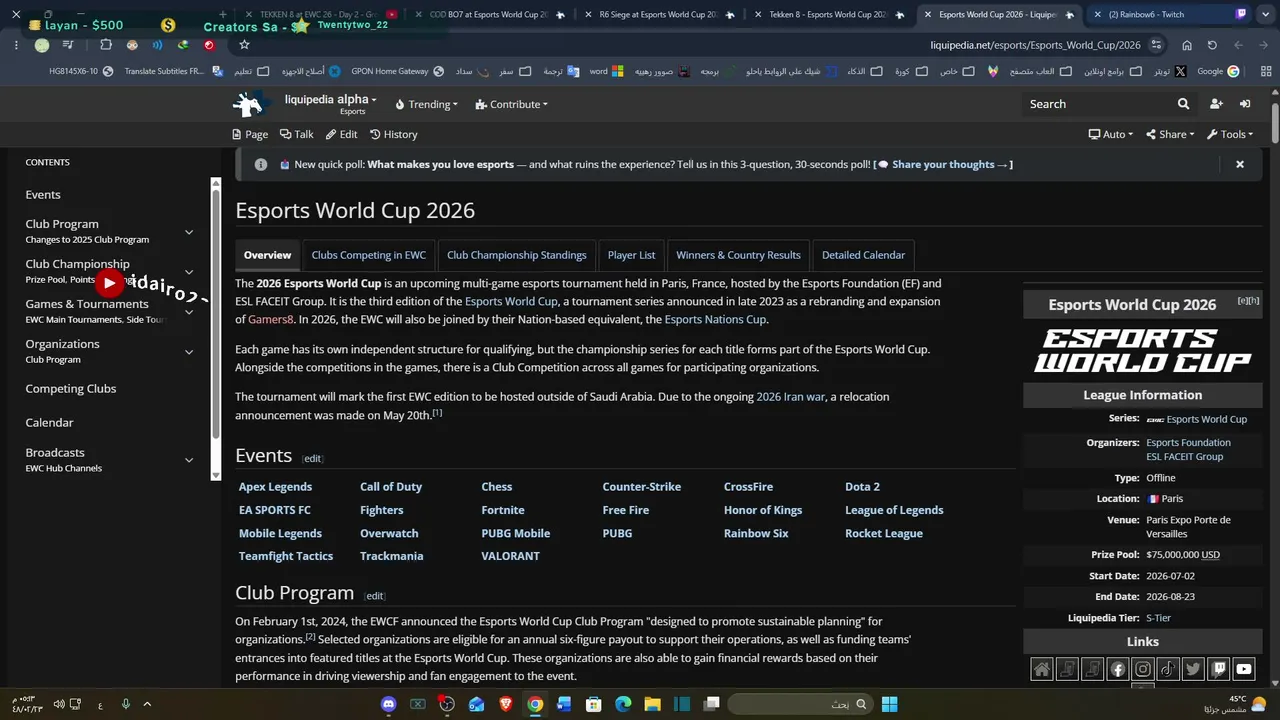
Task: Open the Esports Nations Cup link
Action: pyautogui.click(x=715, y=320)
